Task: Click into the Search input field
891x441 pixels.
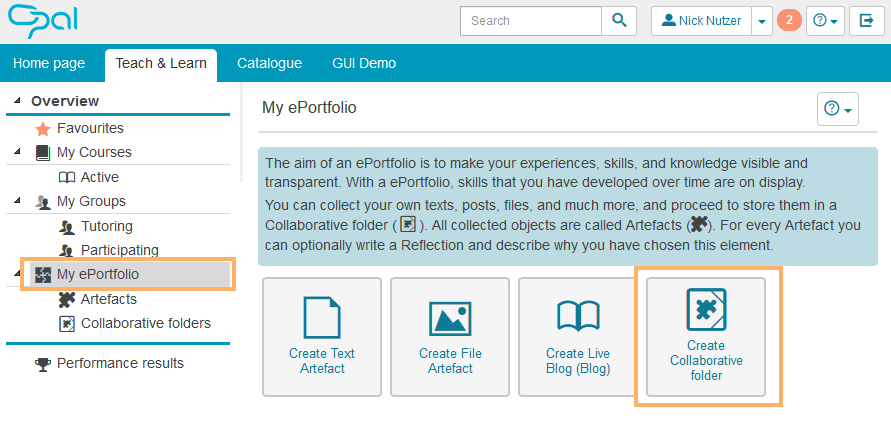Action: point(530,20)
